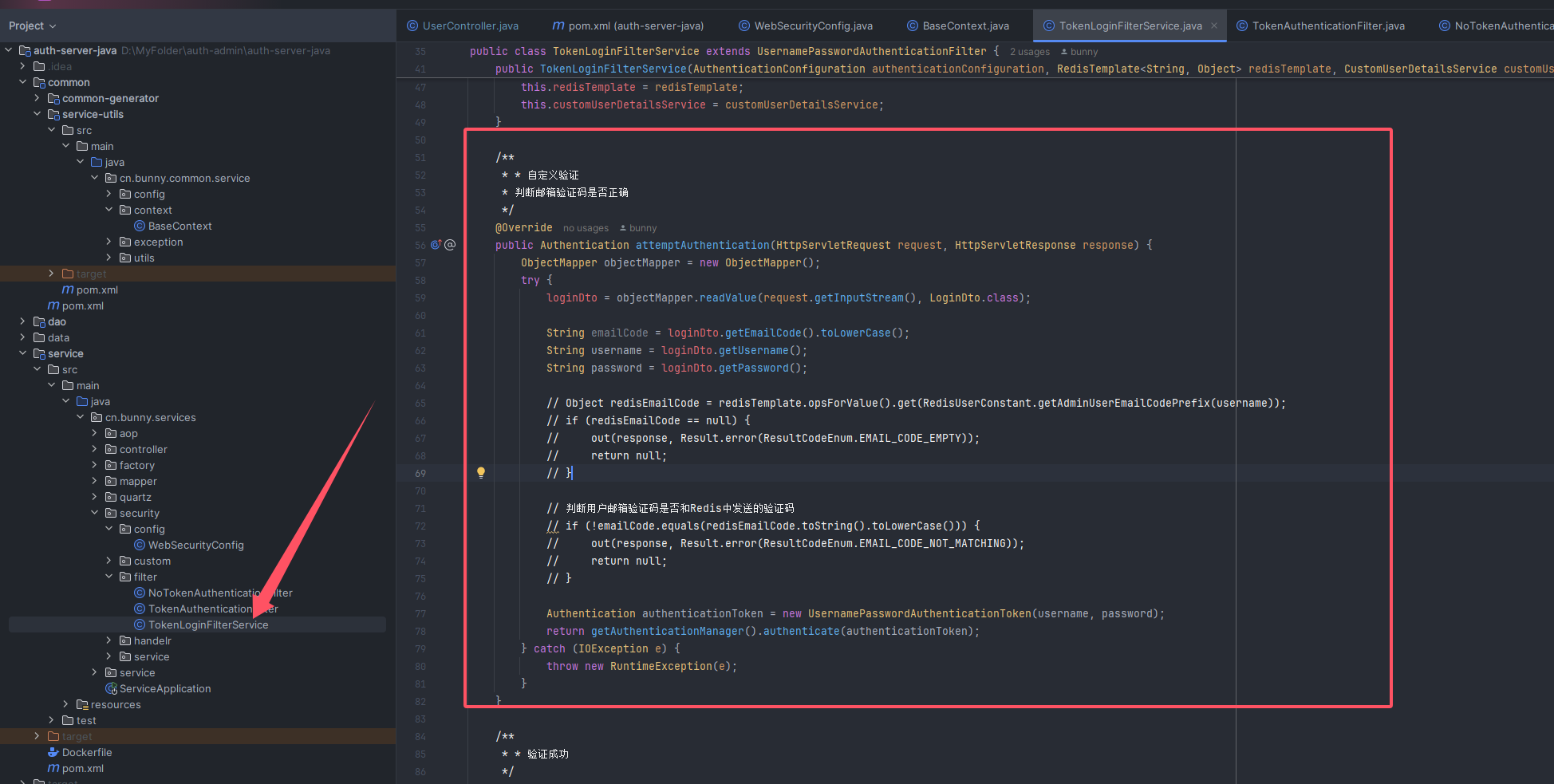Click the 'bunny' author hint near @Override

638,228
